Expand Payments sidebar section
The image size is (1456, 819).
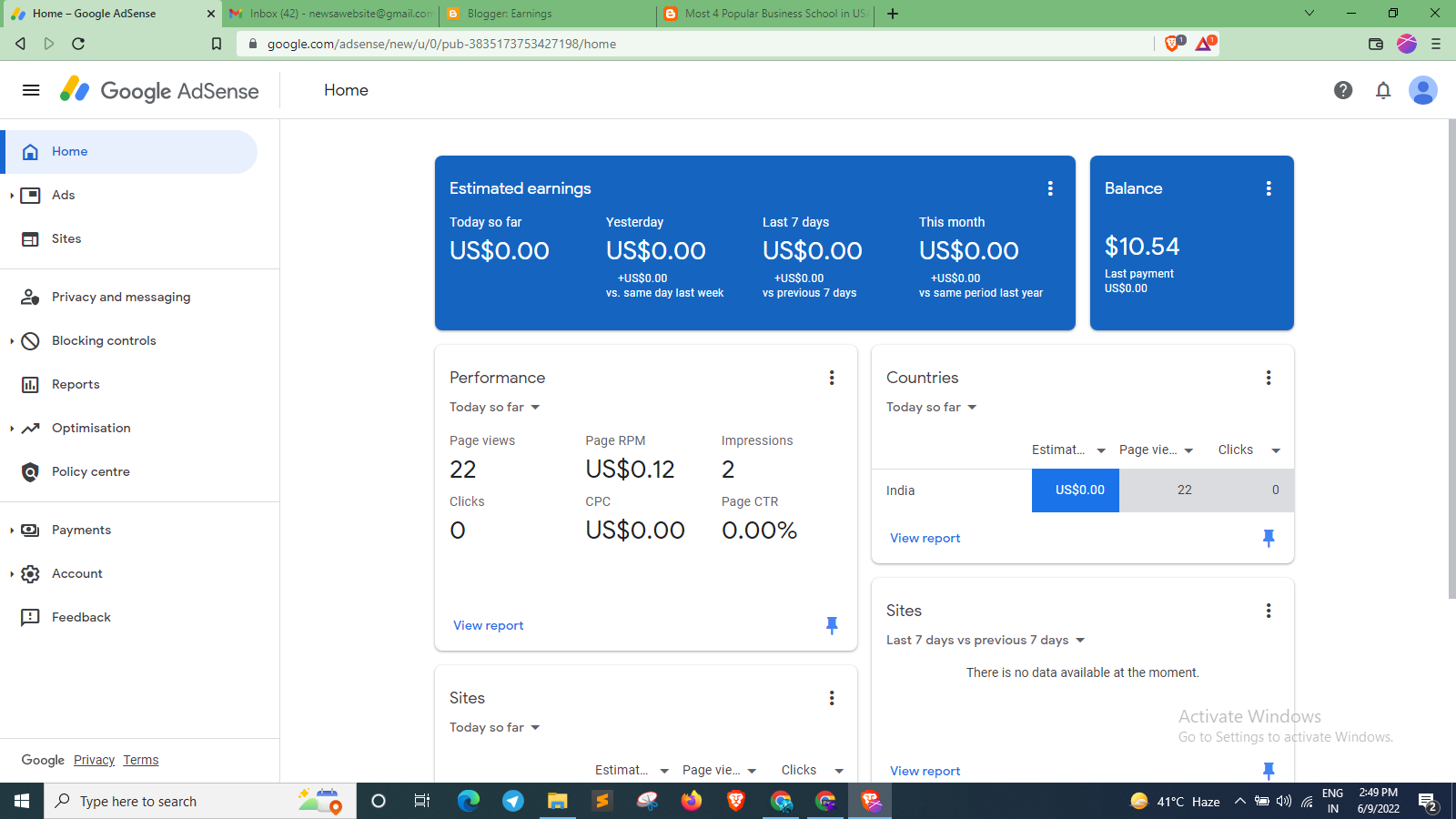tap(11, 531)
